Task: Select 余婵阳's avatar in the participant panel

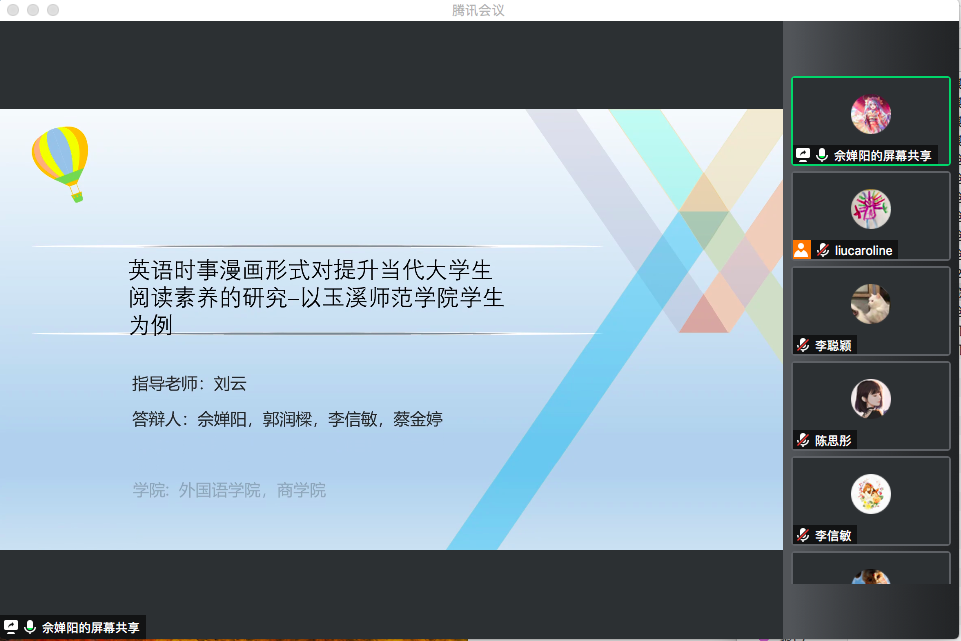Action: pyautogui.click(x=870, y=114)
